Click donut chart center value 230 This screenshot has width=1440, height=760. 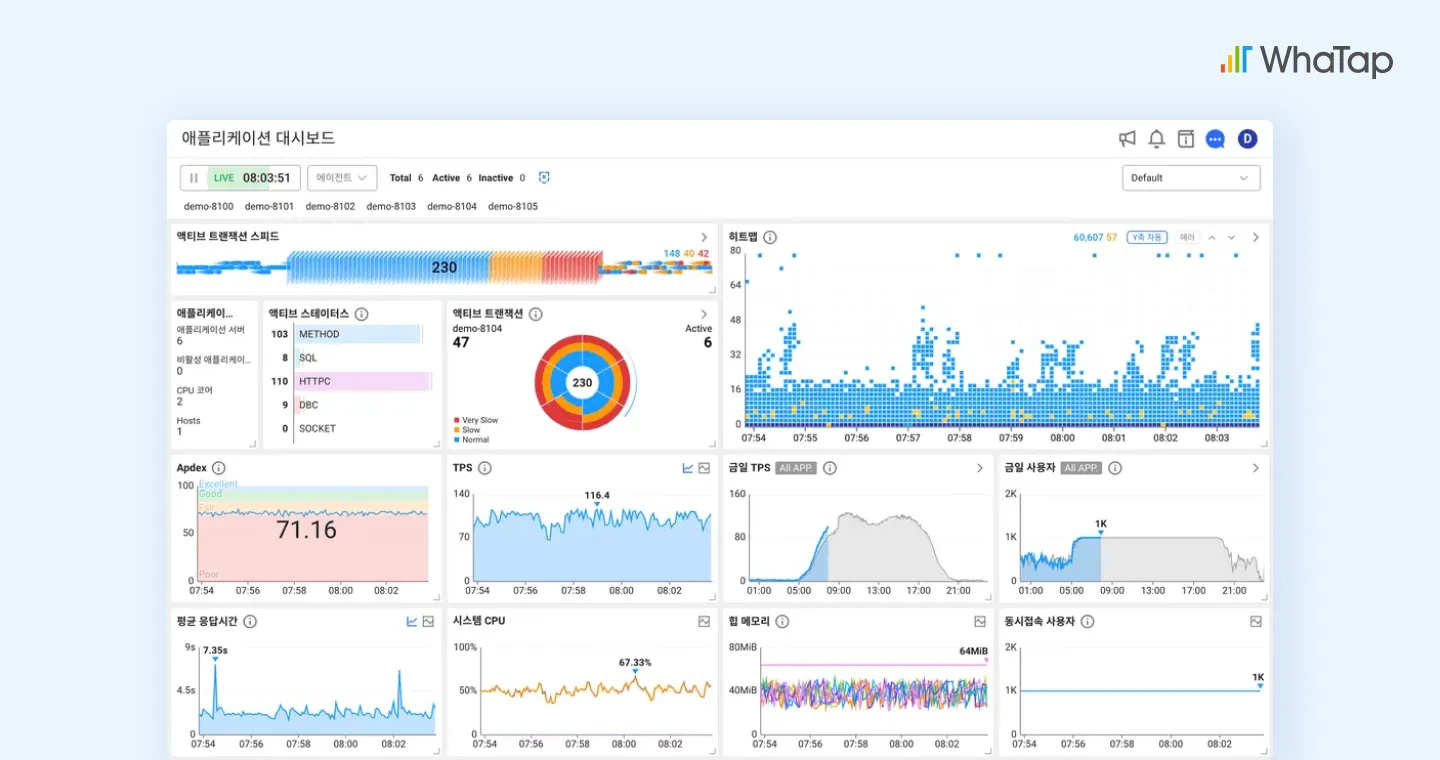pos(582,382)
